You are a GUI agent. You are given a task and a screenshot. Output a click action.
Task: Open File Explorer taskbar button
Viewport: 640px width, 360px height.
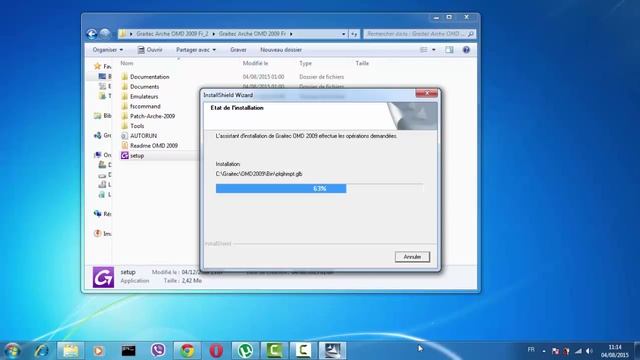(71, 351)
